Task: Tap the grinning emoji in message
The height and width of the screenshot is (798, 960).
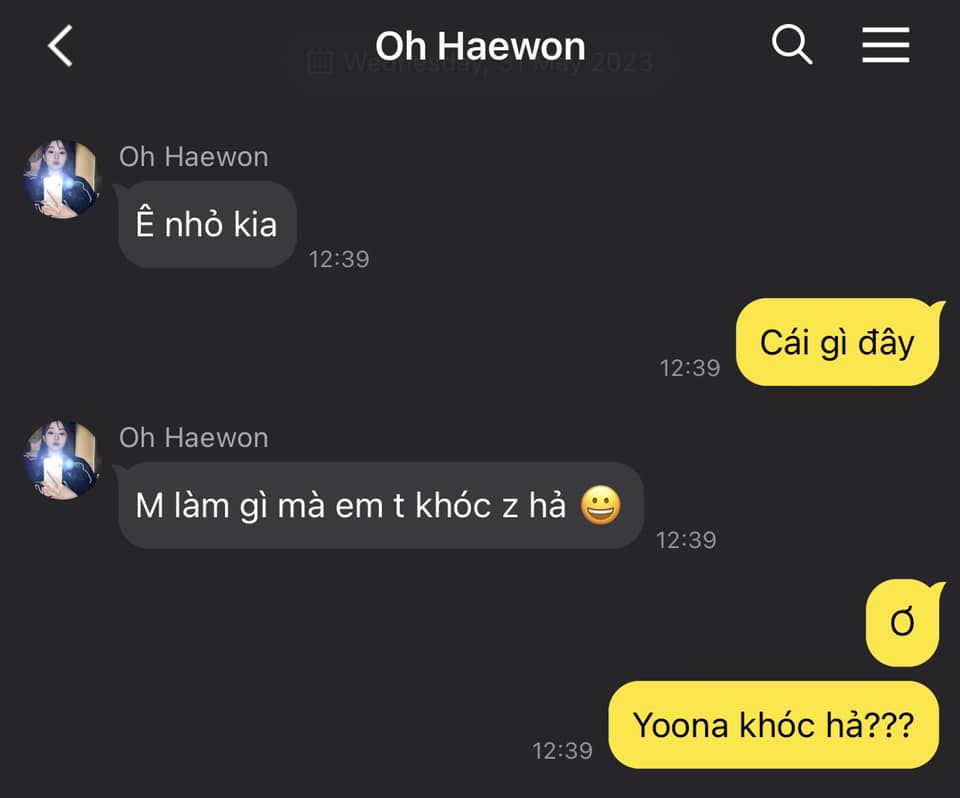Action: point(601,505)
